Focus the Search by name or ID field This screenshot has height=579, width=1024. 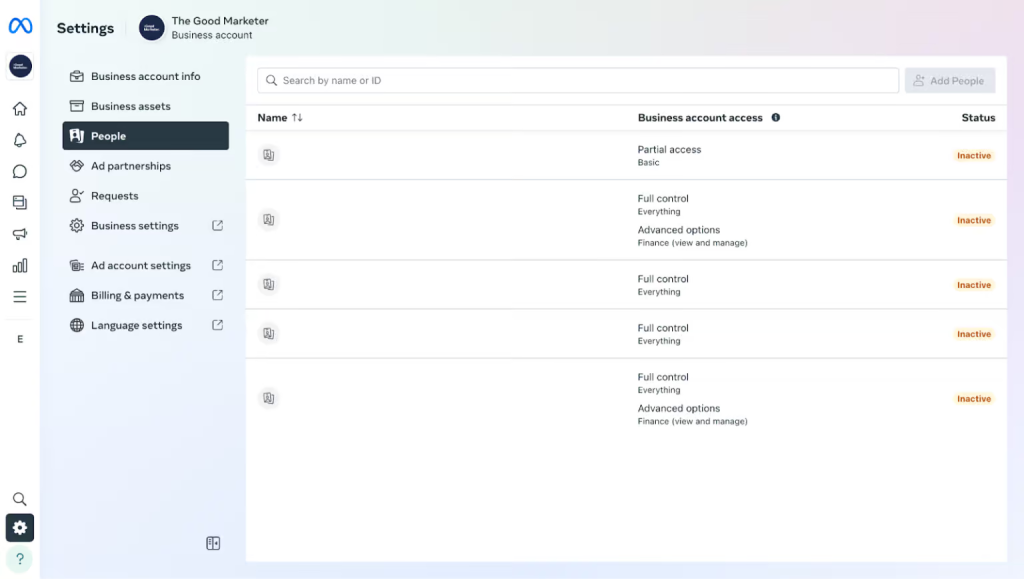pos(580,81)
